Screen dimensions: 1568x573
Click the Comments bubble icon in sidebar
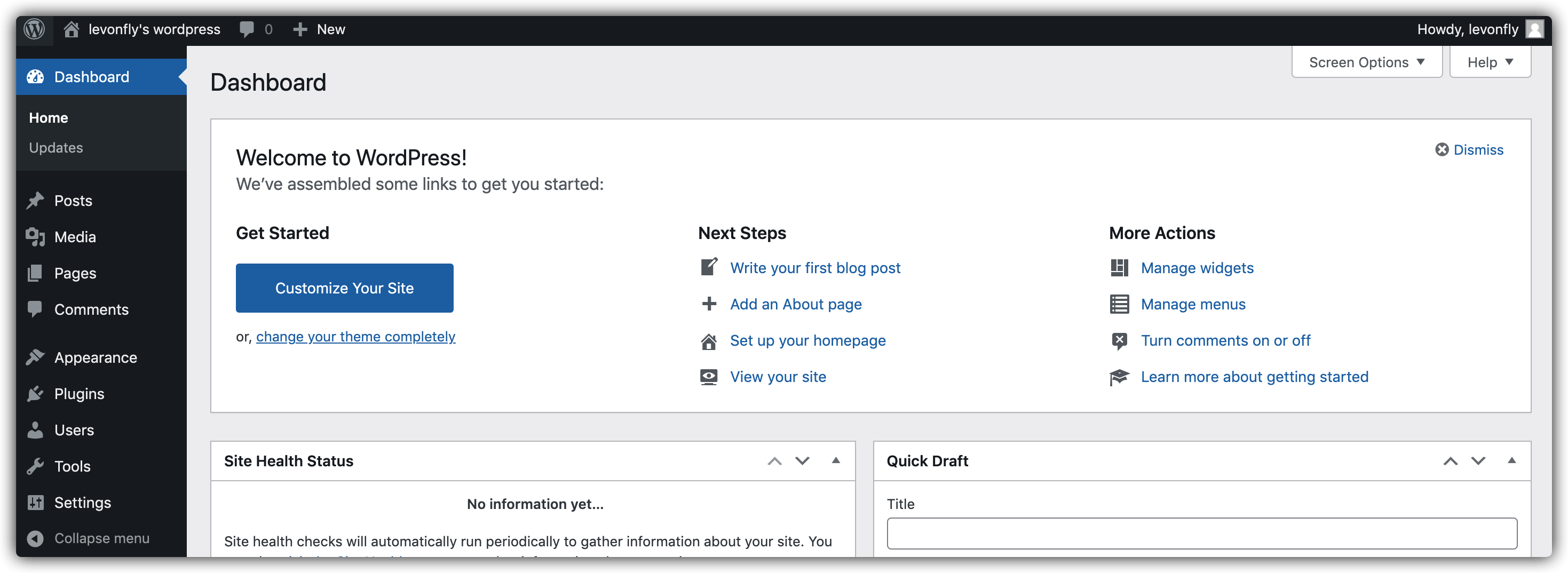35,309
